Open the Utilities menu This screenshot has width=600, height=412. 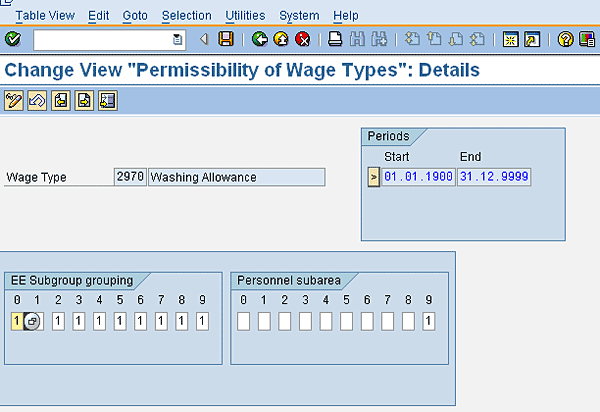tap(245, 16)
